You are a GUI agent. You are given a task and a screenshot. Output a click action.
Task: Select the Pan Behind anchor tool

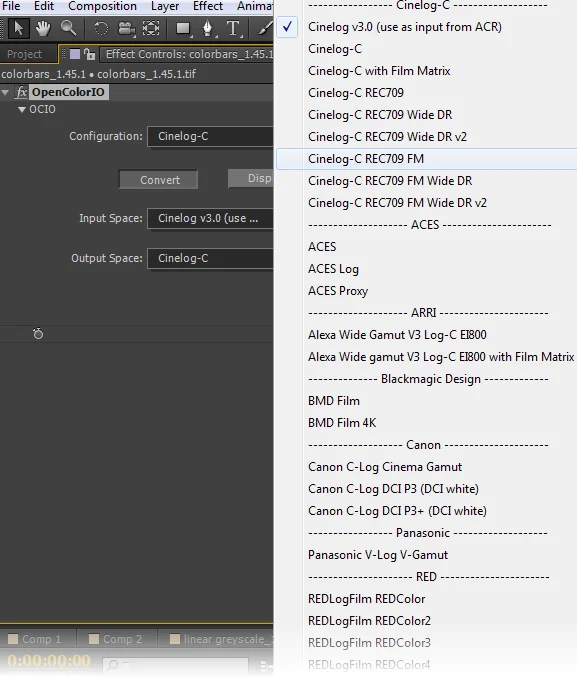(x=151, y=28)
